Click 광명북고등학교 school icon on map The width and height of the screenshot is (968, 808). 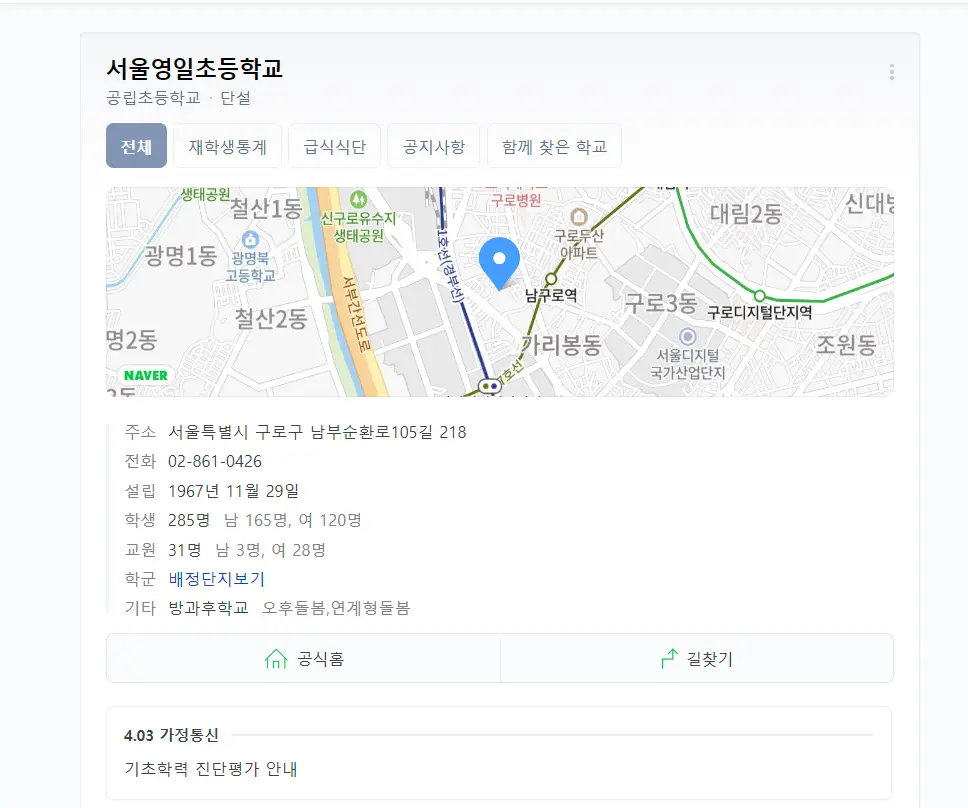pyautogui.click(x=250, y=238)
